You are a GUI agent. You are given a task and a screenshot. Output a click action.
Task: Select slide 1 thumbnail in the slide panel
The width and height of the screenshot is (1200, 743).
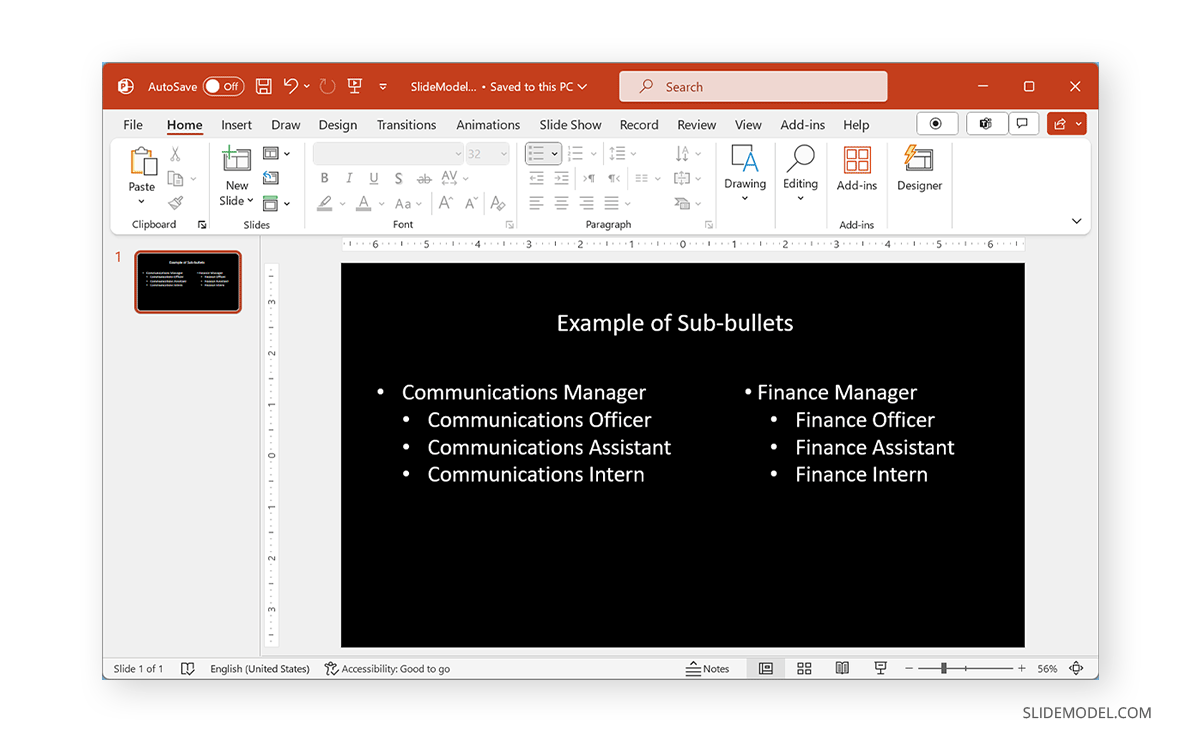tap(188, 281)
